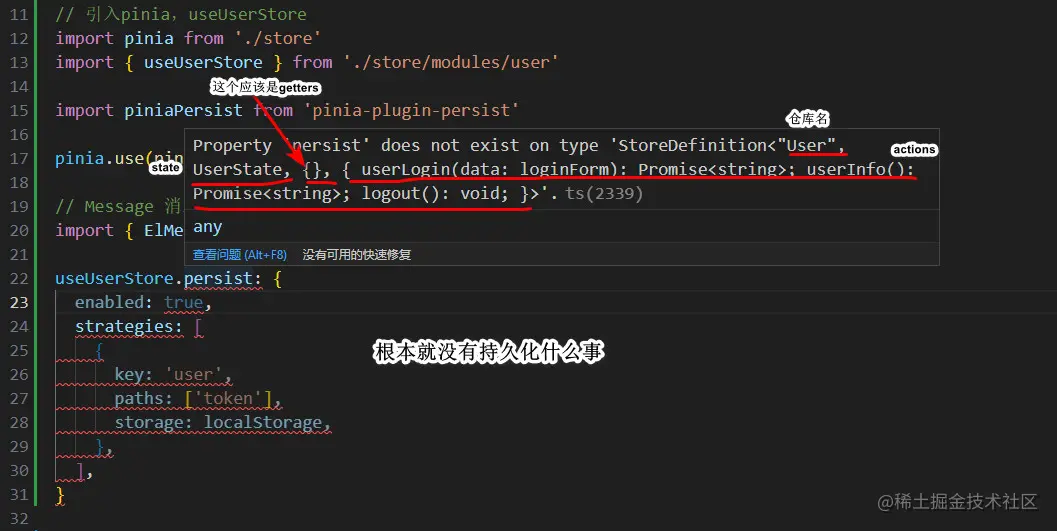Click 'UserState' in the error message

pos(237,169)
